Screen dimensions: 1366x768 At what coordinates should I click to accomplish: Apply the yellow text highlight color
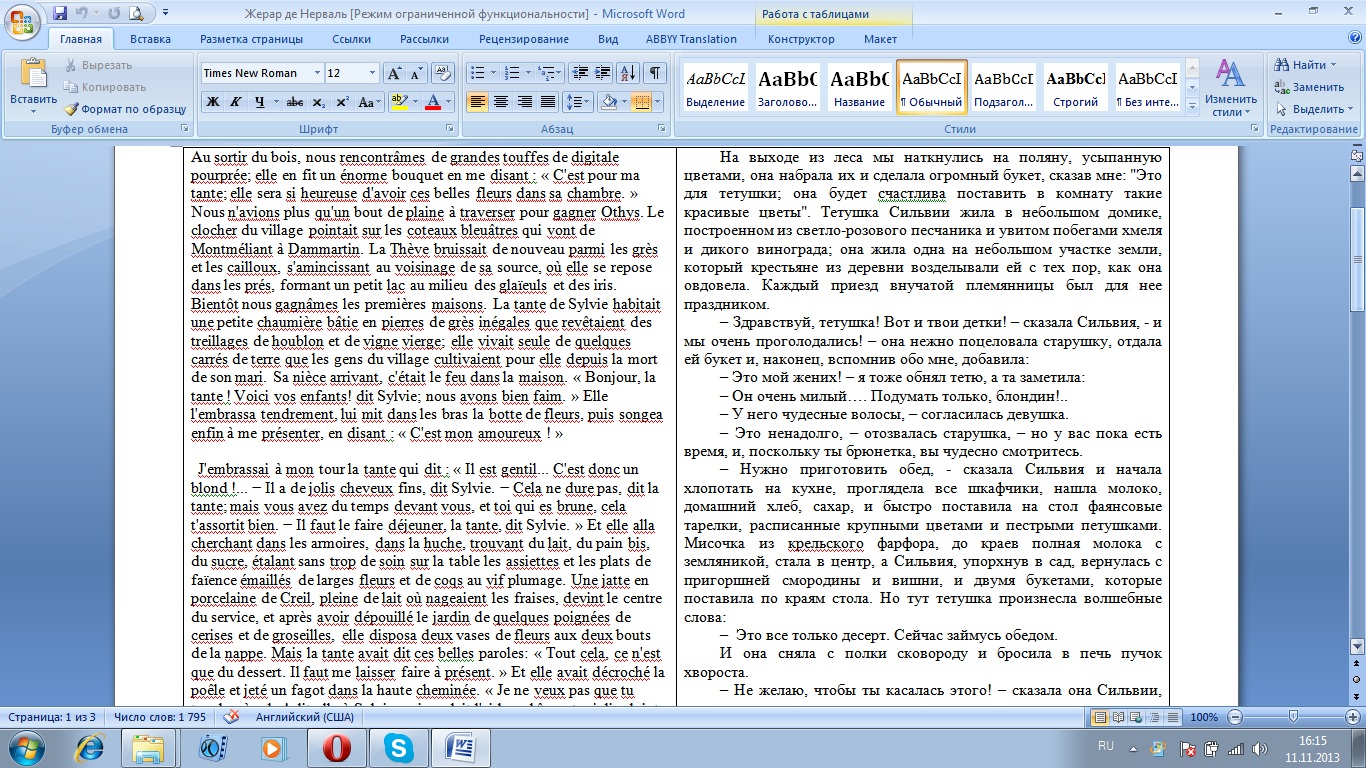coord(398,102)
